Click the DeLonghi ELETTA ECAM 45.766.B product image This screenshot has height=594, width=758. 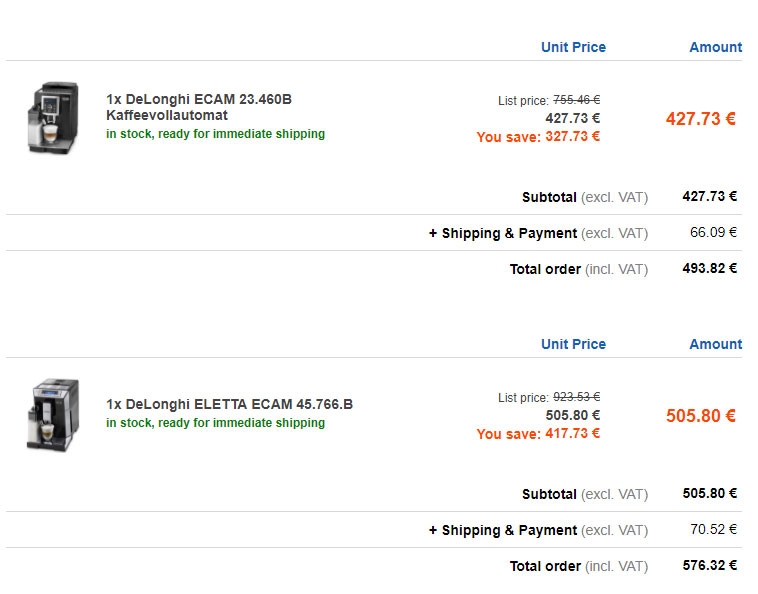[x=53, y=415]
